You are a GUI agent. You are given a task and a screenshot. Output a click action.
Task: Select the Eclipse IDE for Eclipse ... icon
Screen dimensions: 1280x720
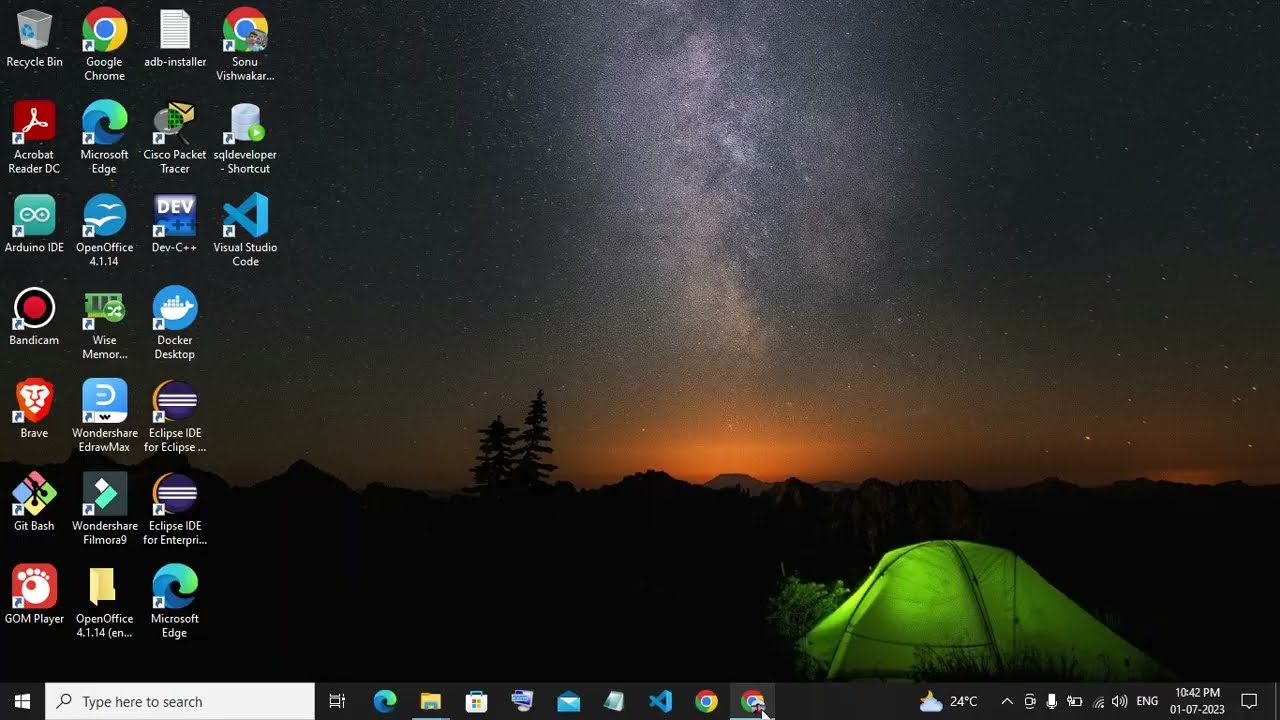[175, 417]
